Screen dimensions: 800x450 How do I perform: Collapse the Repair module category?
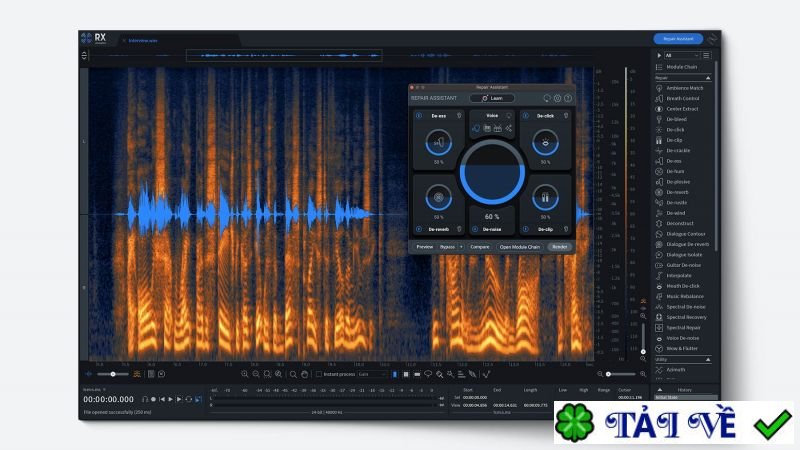[708, 78]
